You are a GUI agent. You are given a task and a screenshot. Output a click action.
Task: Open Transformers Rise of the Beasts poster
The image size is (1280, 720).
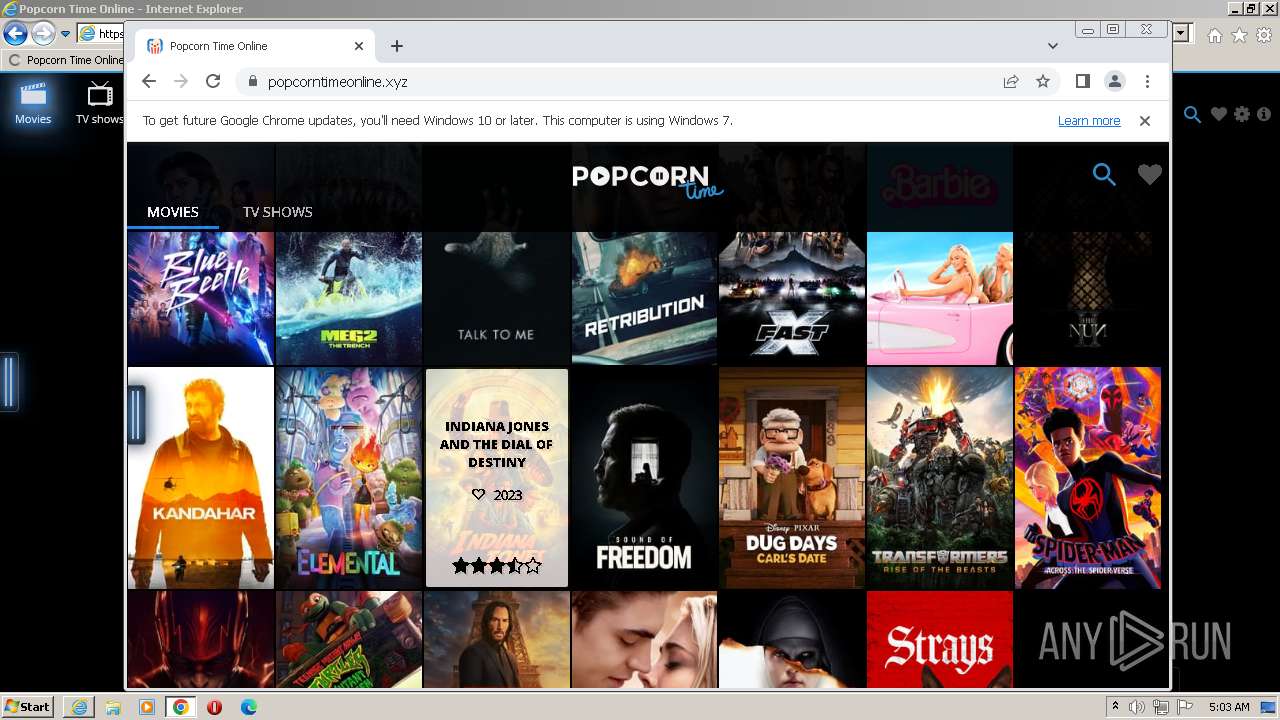(940, 478)
